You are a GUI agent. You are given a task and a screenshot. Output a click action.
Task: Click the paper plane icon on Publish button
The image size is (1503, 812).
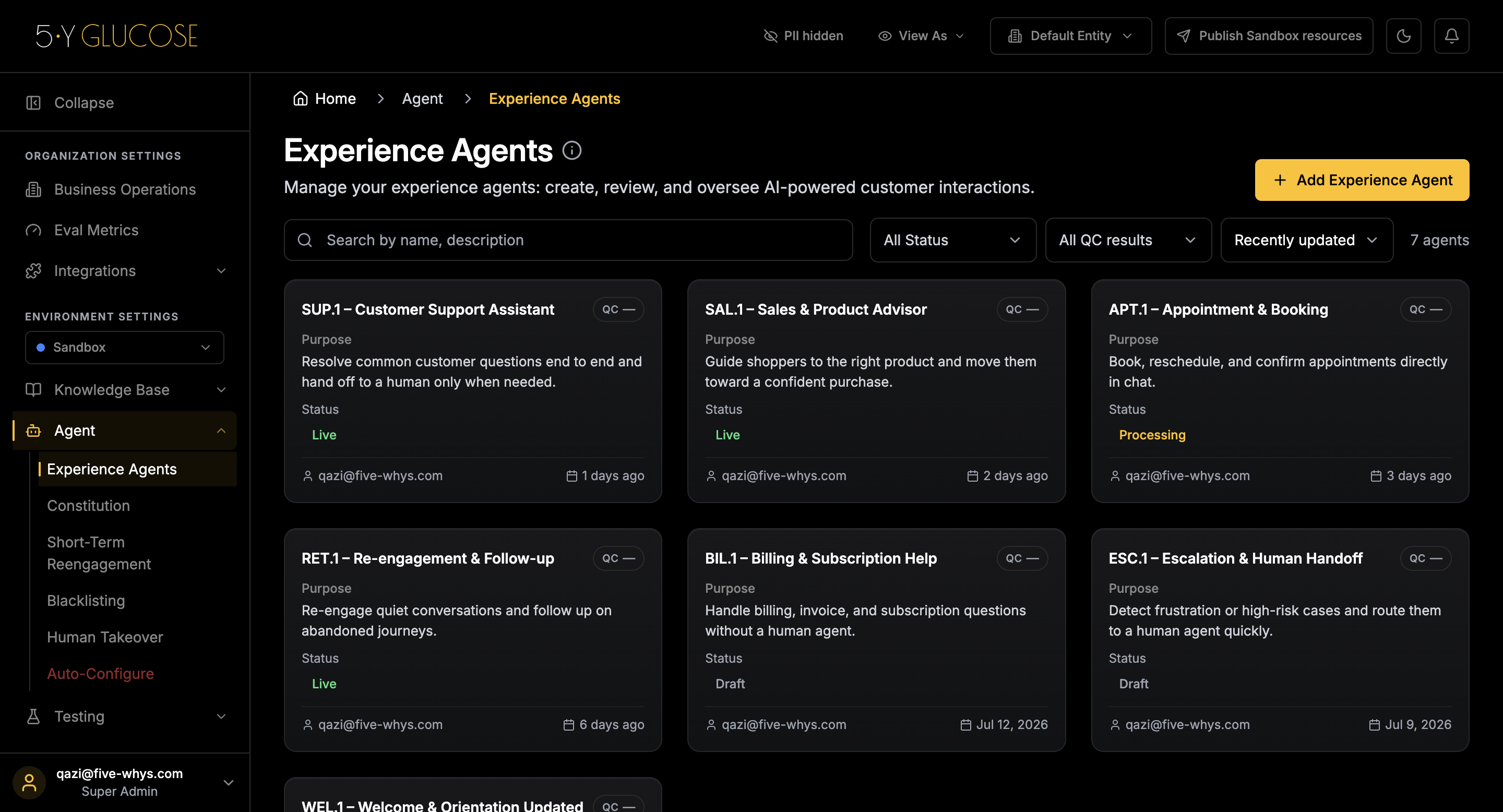1183,35
